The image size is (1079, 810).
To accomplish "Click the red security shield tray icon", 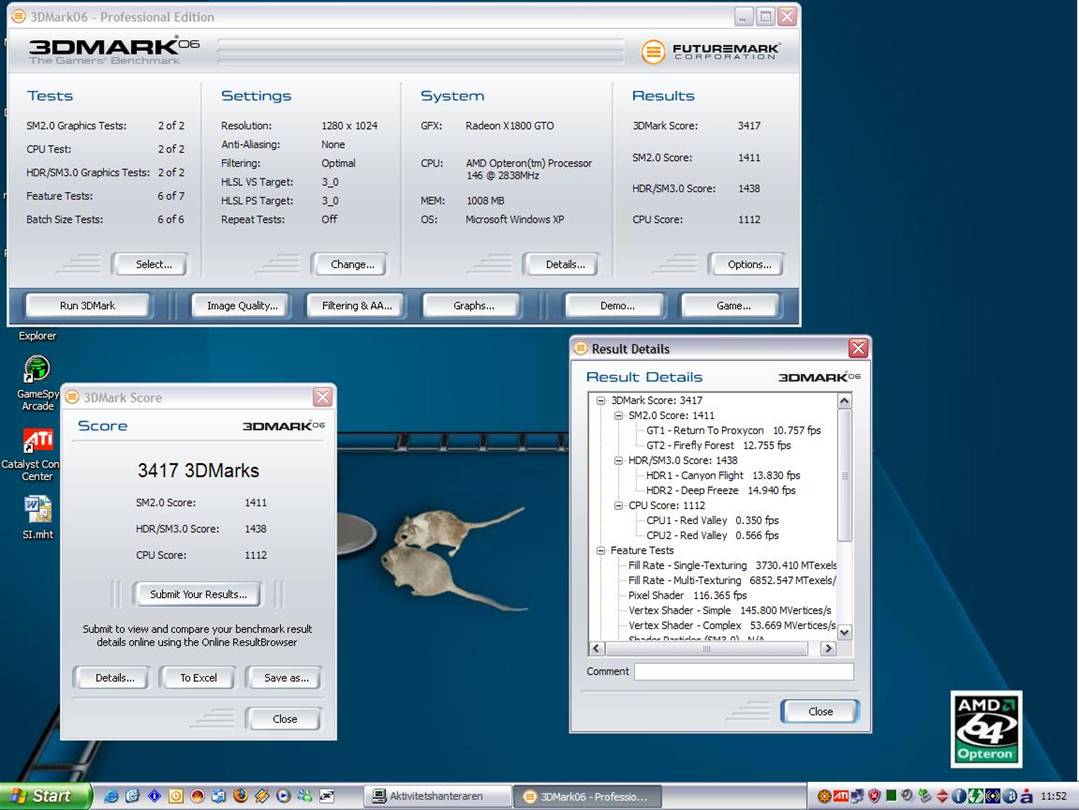I will tap(875, 796).
